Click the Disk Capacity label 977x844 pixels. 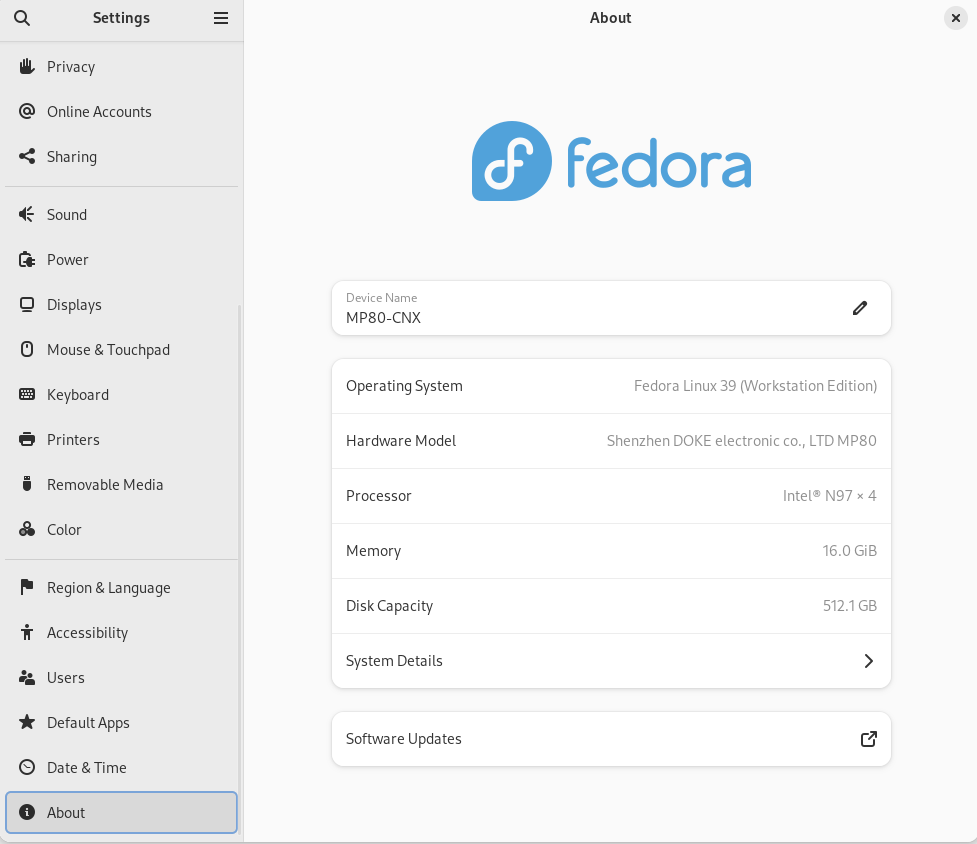click(x=389, y=606)
